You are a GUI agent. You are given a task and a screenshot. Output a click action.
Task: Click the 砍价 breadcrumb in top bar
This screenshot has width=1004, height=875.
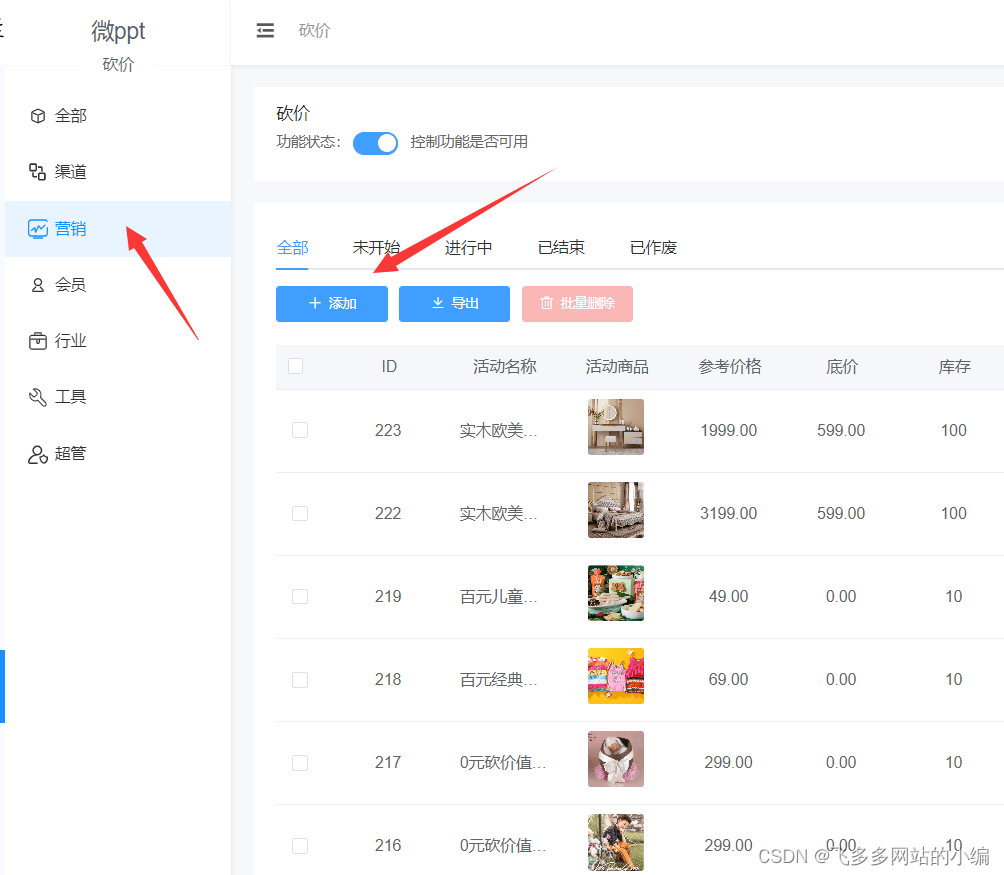(314, 30)
